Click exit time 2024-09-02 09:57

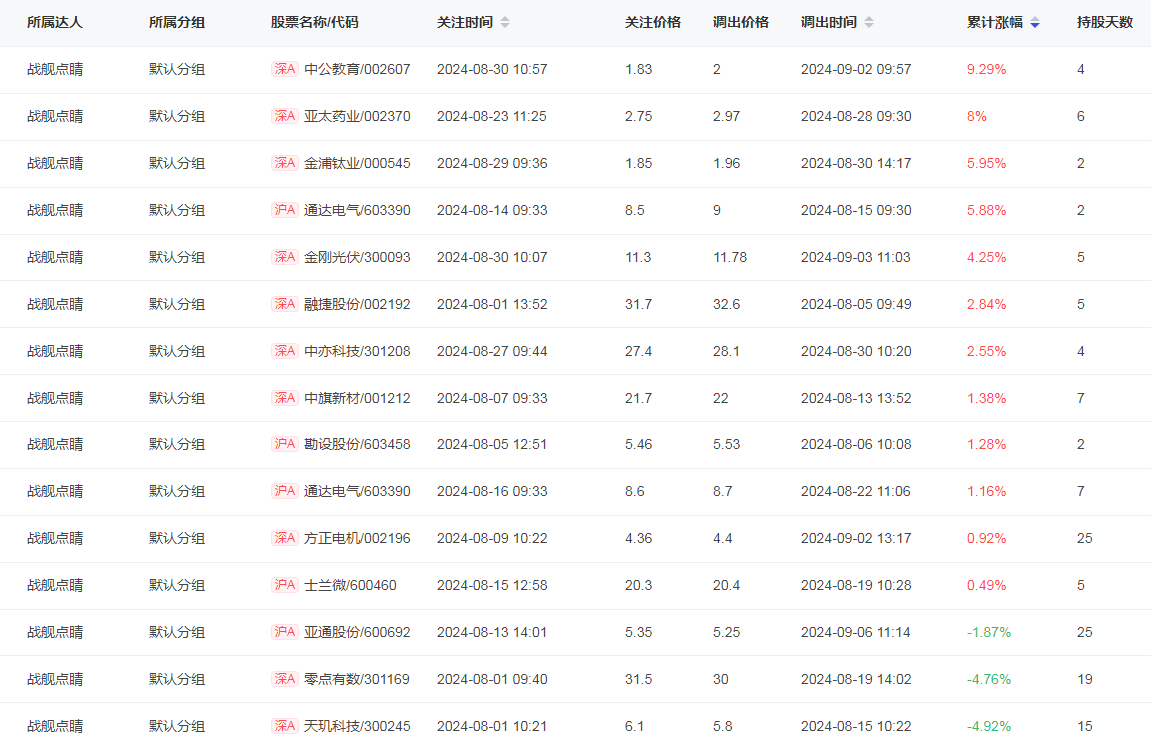[856, 69]
